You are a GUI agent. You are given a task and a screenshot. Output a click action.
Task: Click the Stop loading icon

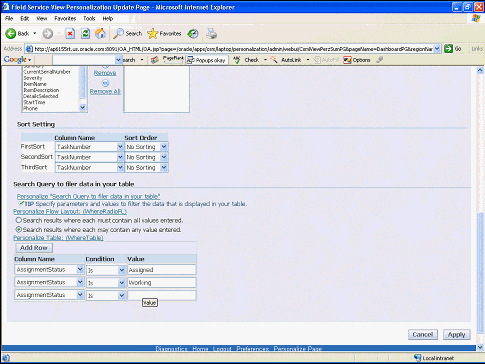(70, 33)
